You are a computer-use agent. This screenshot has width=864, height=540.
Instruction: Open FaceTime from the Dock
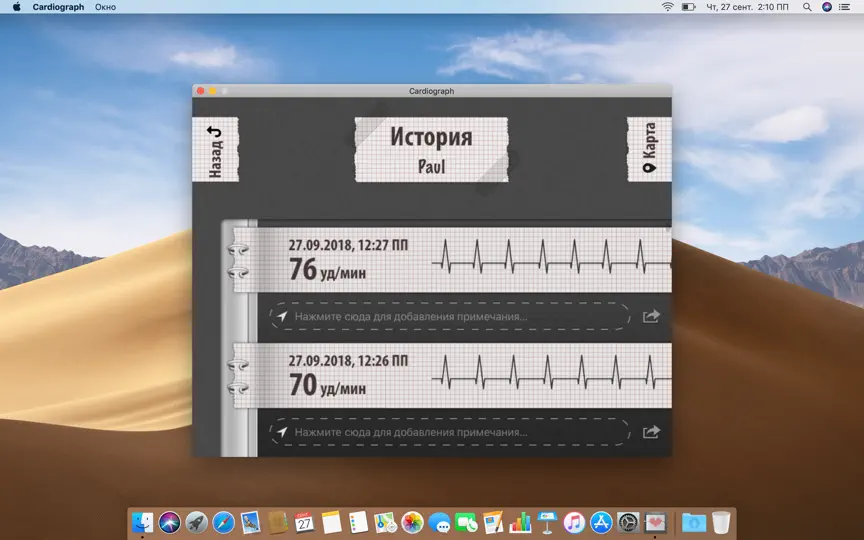pyautogui.click(x=466, y=521)
